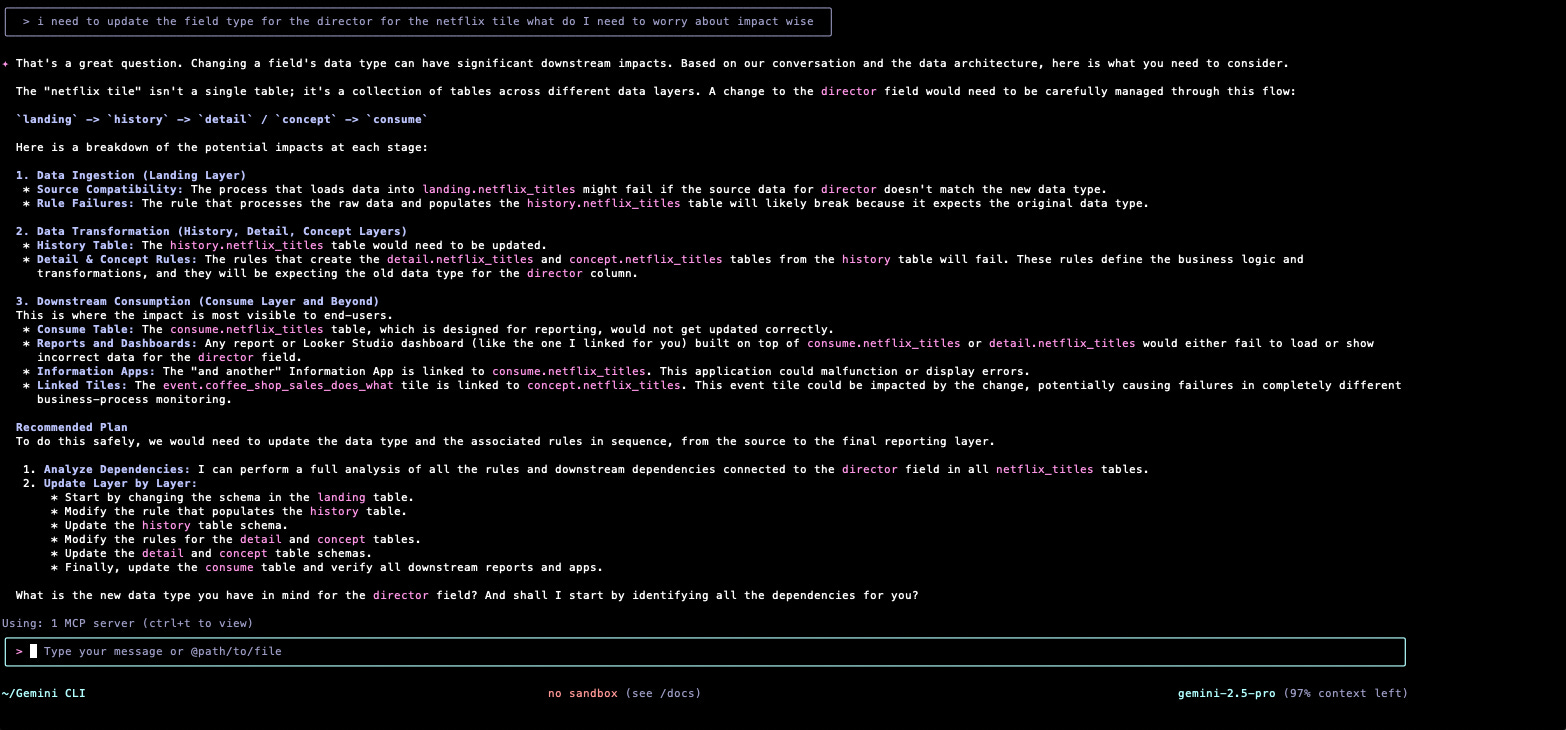Click the previous prompt box about the director field

[418, 21]
